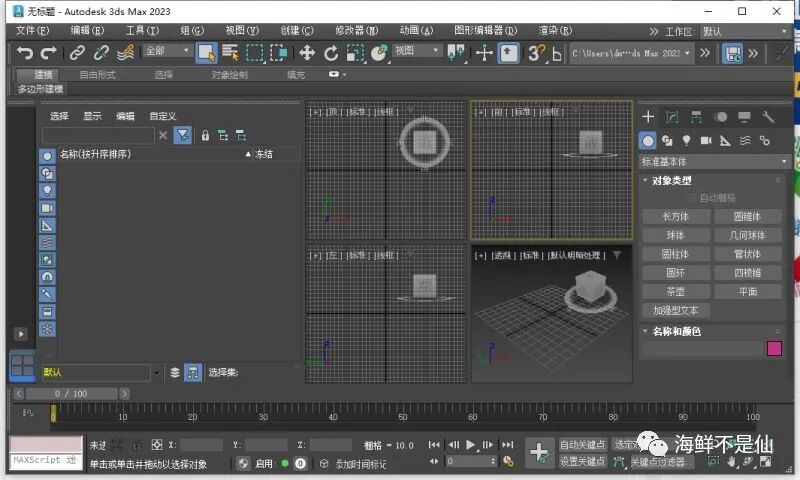Open the Create tab (plus icon) in command panel
800x480 pixels.
click(x=648, y=117)
